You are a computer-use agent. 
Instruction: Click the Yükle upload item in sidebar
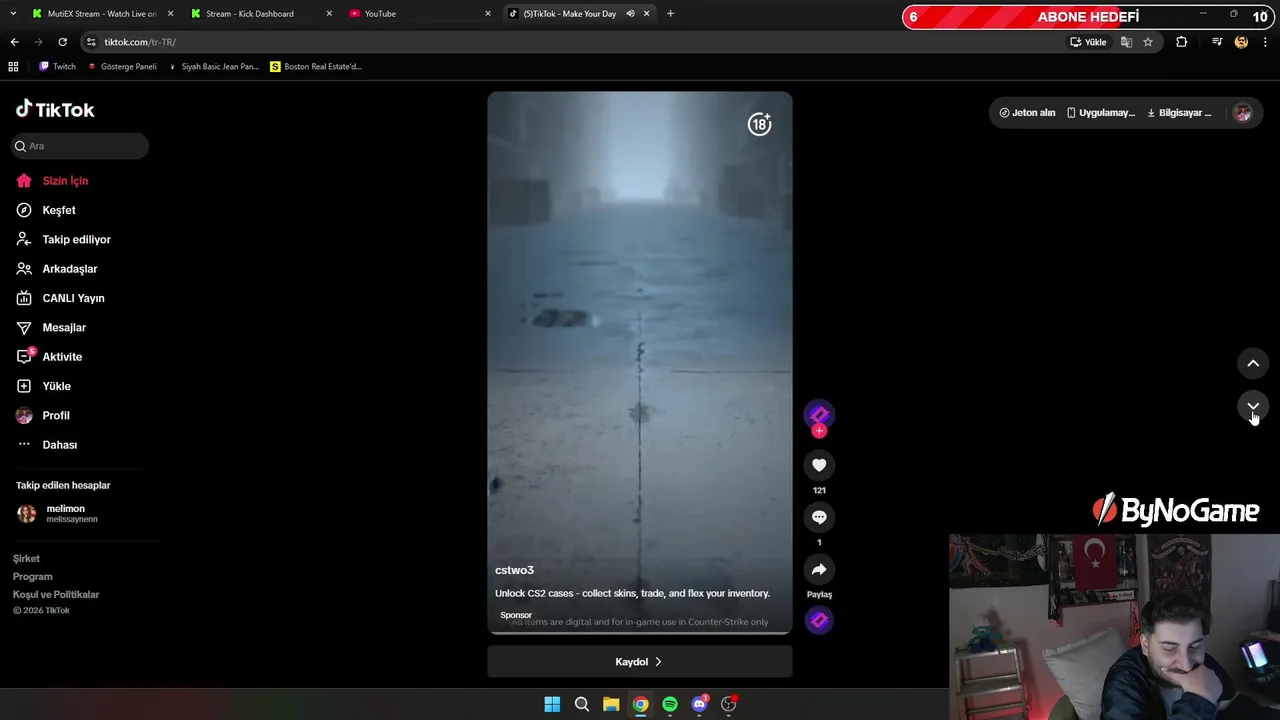point(56,386)
